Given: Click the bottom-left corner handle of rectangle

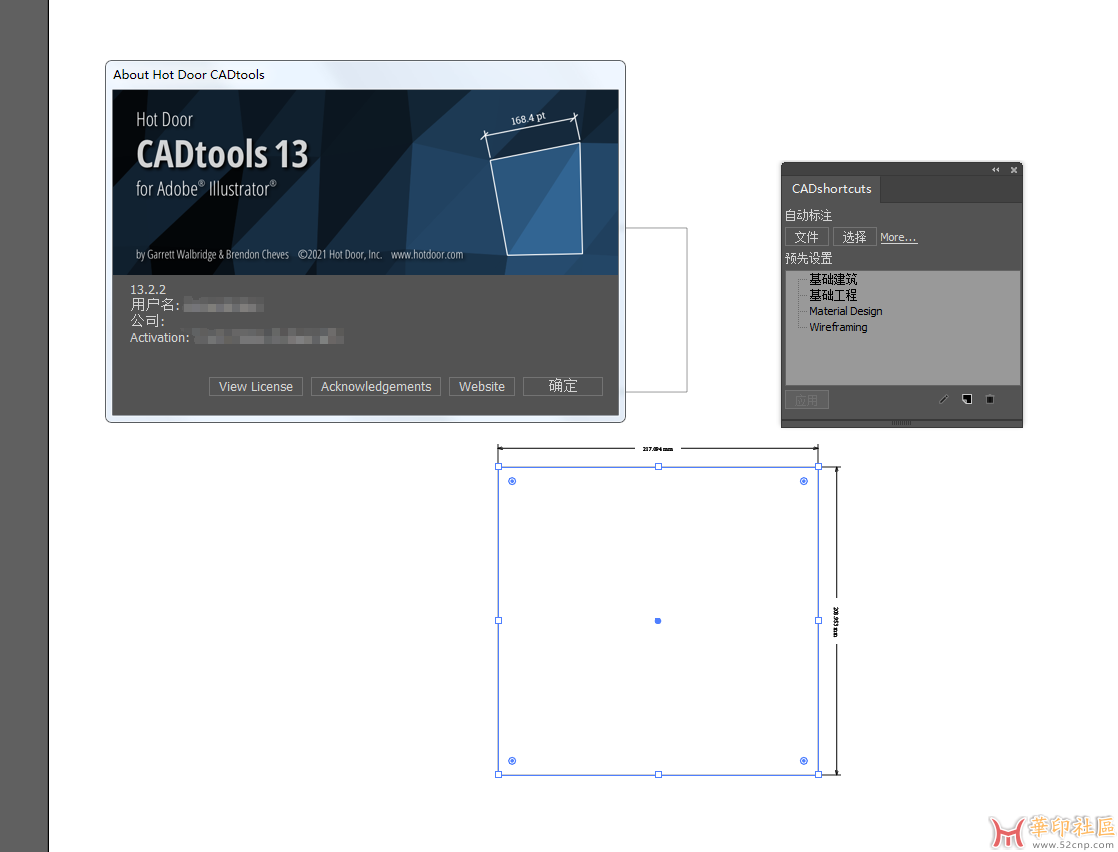Looking at the screenshot, I should (x=498, y=774).
